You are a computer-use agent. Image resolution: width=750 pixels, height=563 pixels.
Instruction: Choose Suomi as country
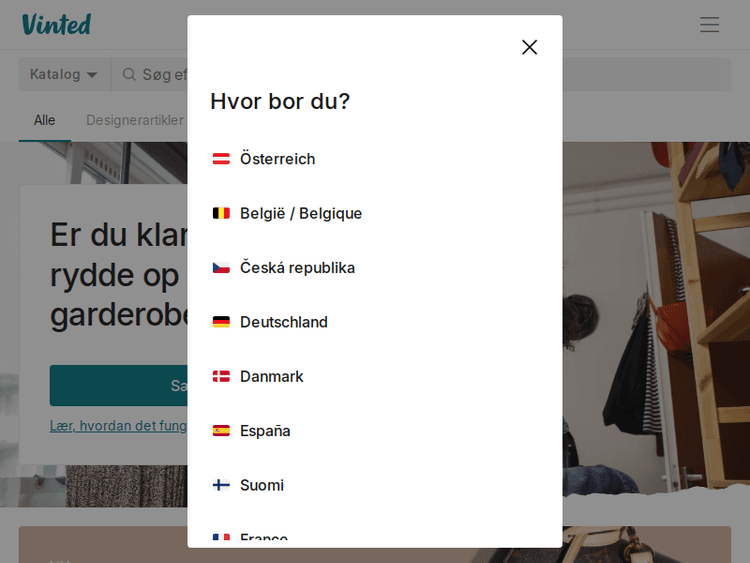(375, 485)
